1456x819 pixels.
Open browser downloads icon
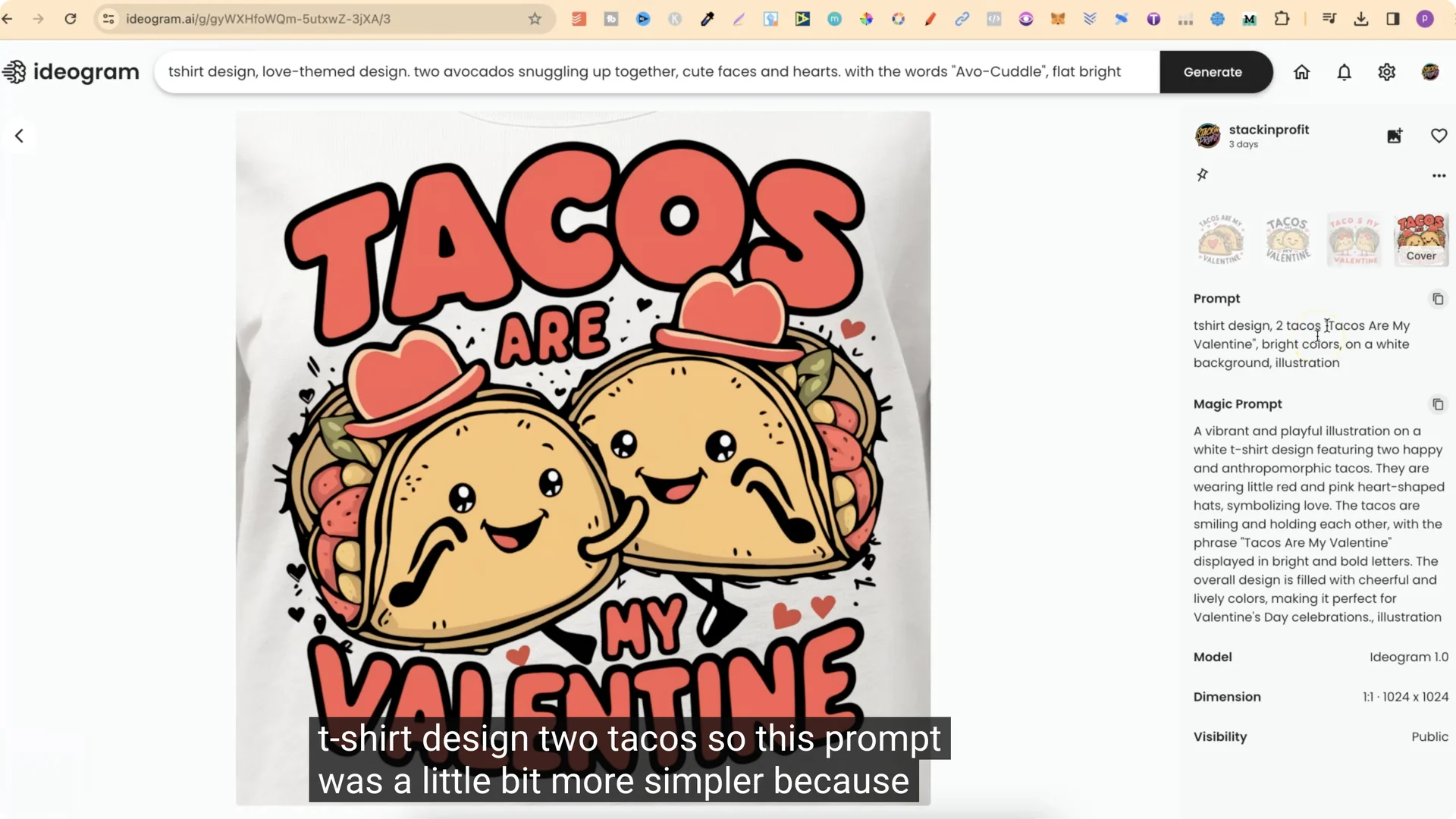point(1361,19)
